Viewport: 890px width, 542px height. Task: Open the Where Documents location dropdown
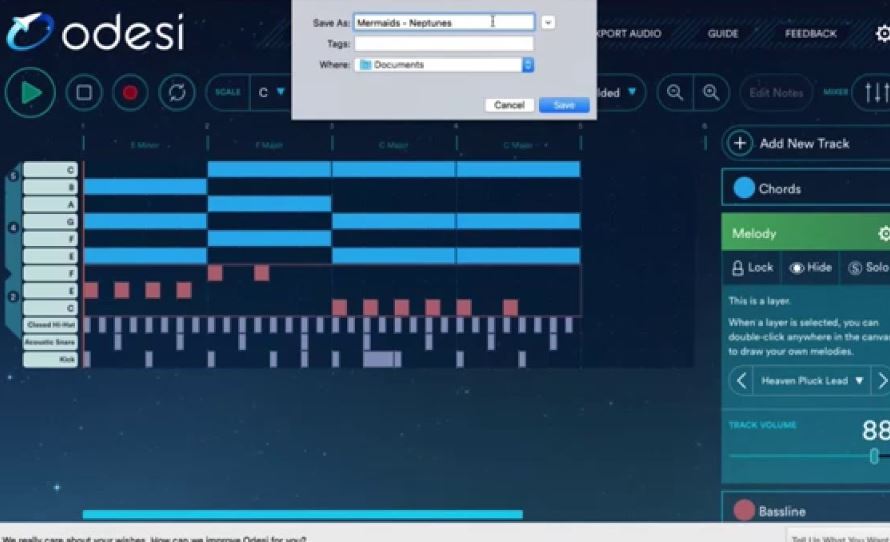(444, 65)
